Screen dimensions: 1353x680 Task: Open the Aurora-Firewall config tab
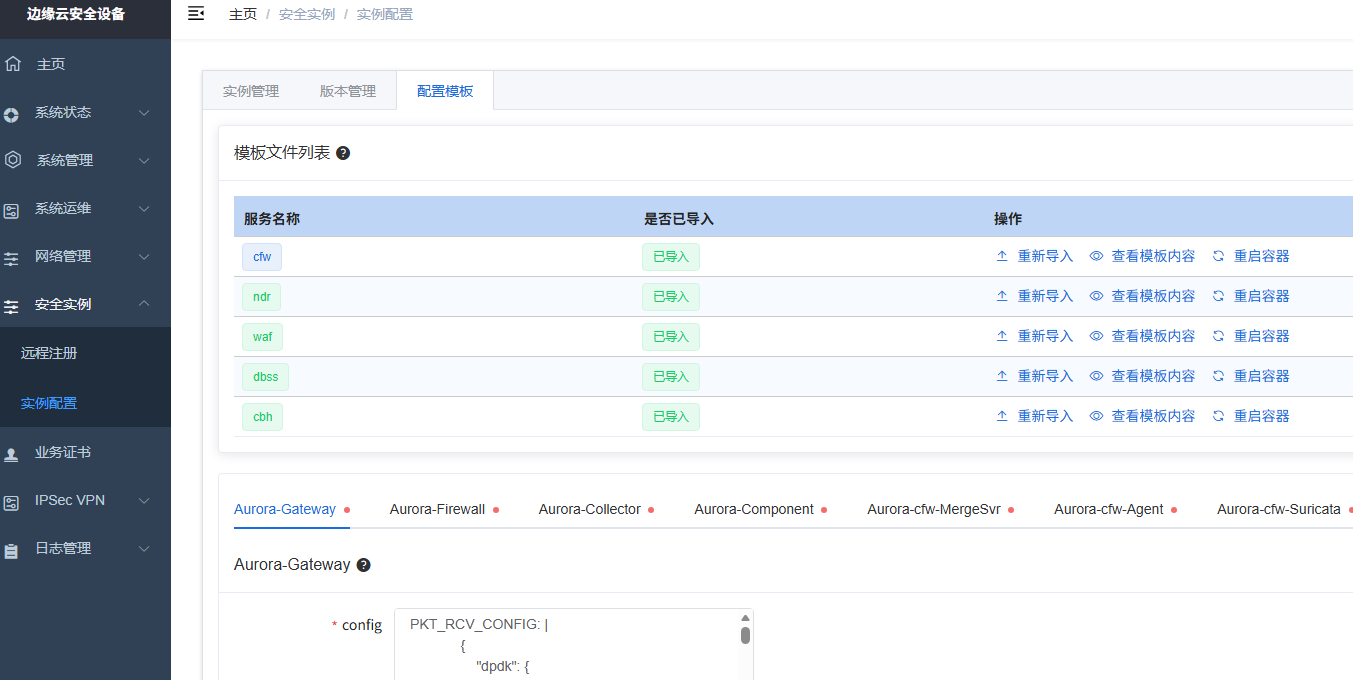tap(437, 509)
